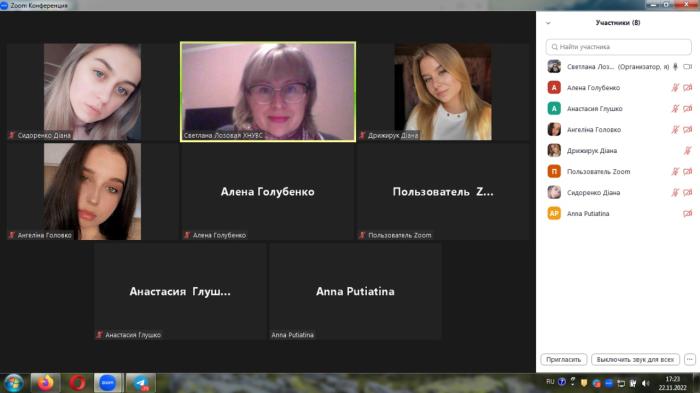Image resolution: width=700 pixels, height=393 pixels.
Task: Click the Anna Putiatina name in participants list
Action: click(588, 213)
